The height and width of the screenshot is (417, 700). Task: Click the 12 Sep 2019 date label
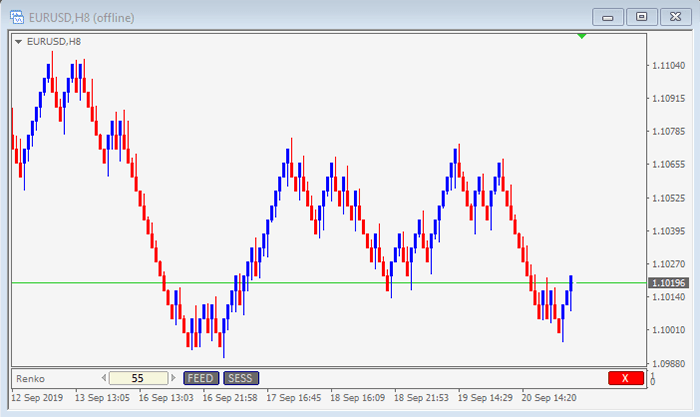[x=36, y=397]
